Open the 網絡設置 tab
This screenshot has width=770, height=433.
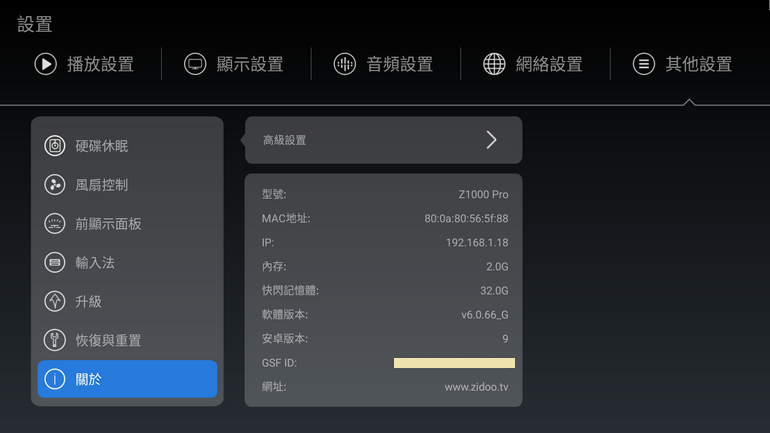(x=533, y=64)
